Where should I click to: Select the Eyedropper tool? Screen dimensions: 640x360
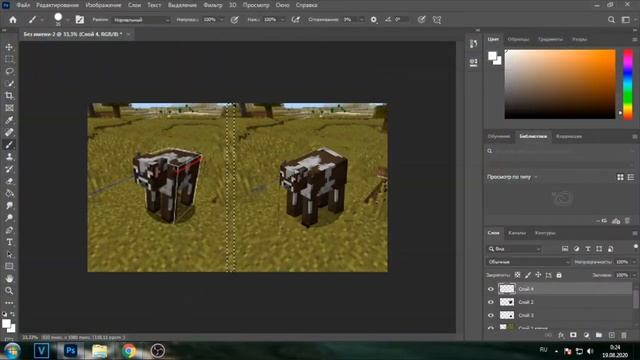point(9,120)
